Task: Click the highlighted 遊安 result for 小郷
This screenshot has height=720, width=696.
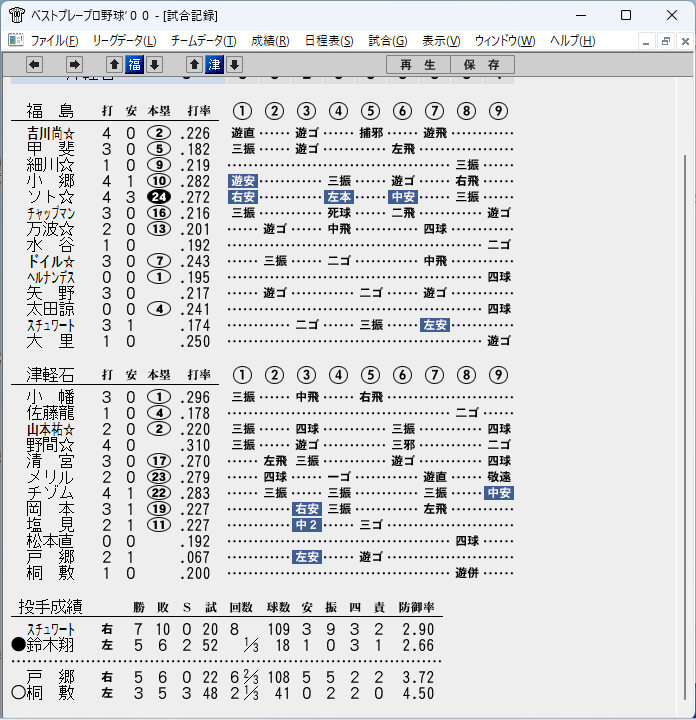Action: point(243,181)
